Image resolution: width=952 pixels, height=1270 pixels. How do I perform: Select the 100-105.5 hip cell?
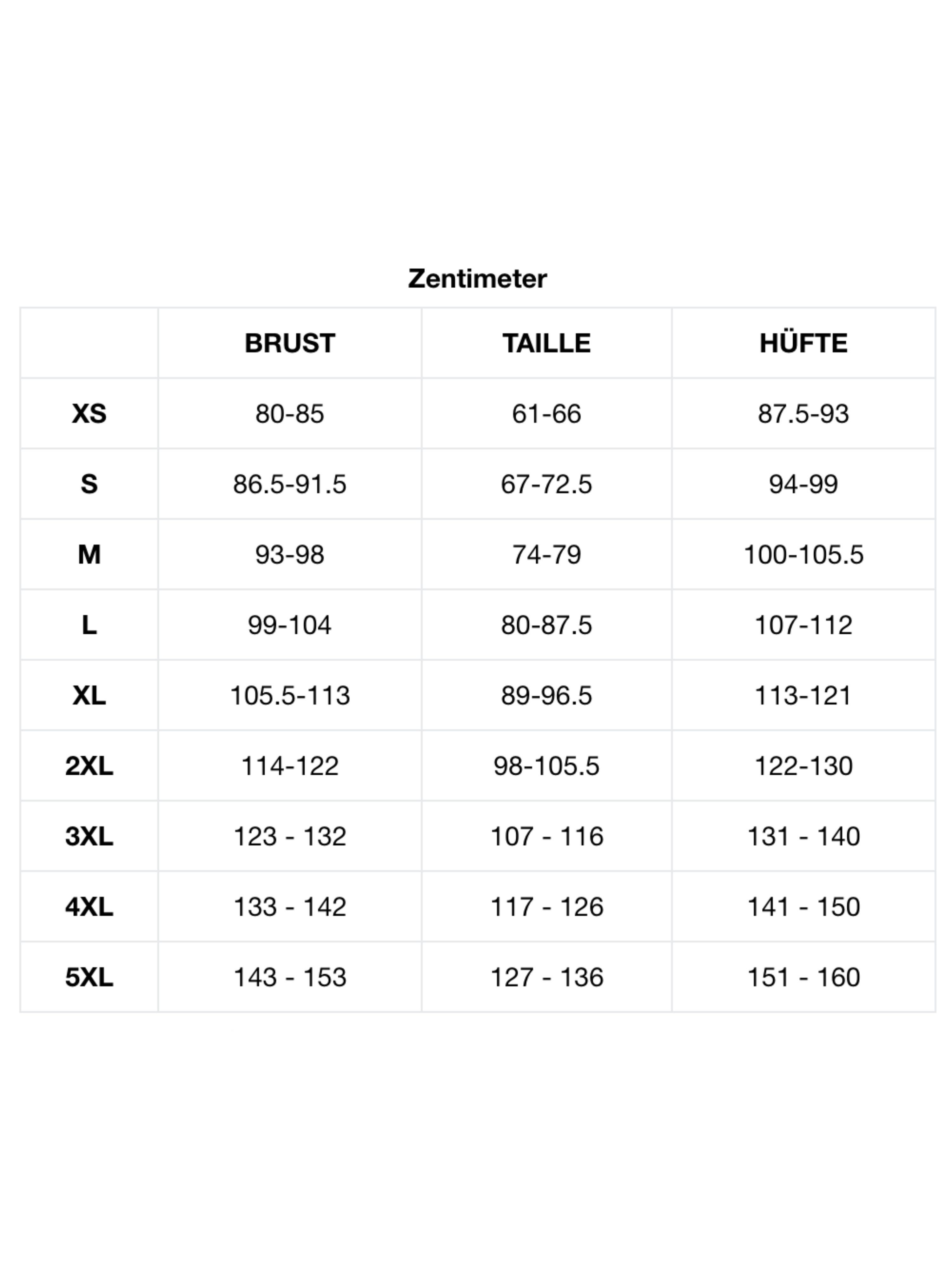coord(803,555)
